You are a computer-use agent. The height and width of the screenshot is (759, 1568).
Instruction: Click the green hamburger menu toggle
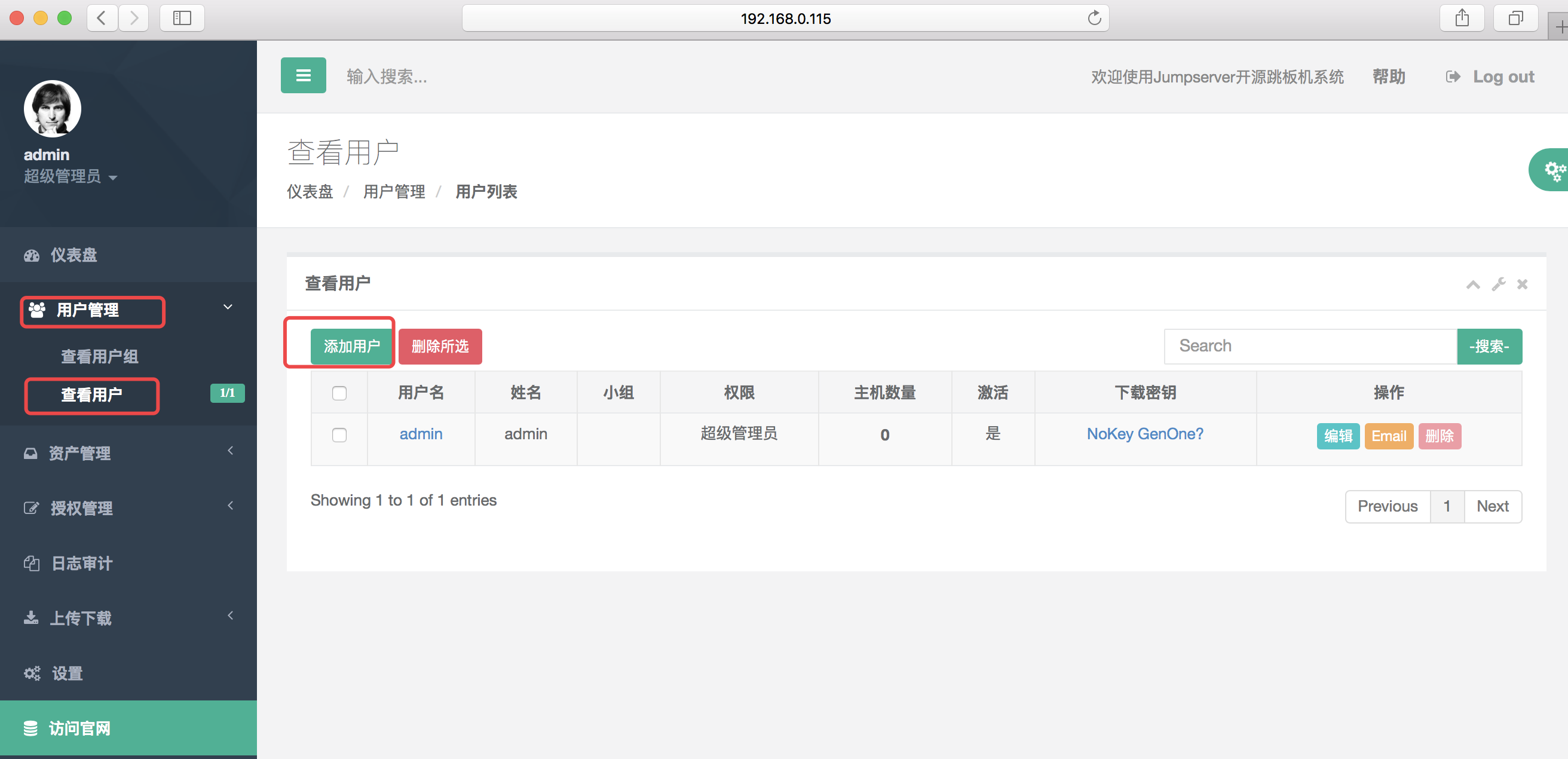(x=303, y=75)
